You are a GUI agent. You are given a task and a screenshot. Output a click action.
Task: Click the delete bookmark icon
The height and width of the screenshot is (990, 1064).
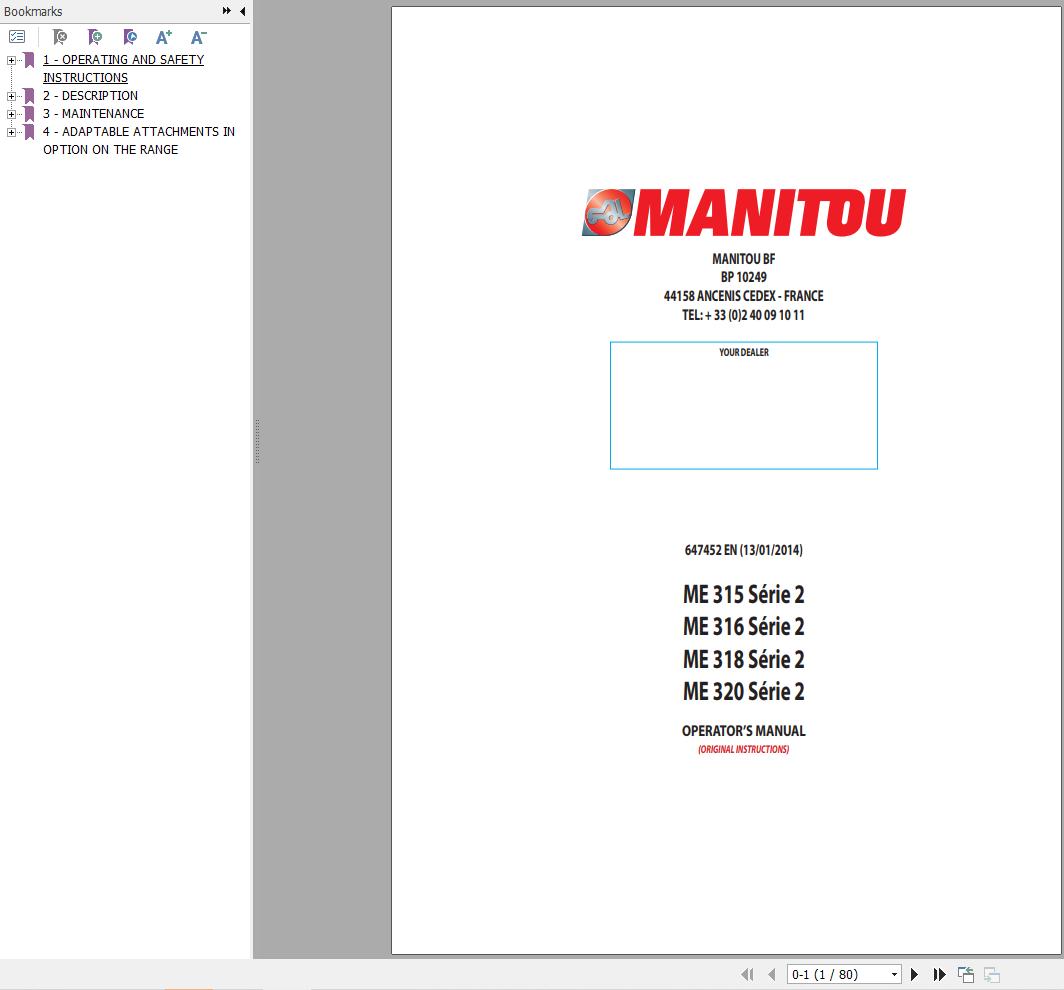coord(60,37)
